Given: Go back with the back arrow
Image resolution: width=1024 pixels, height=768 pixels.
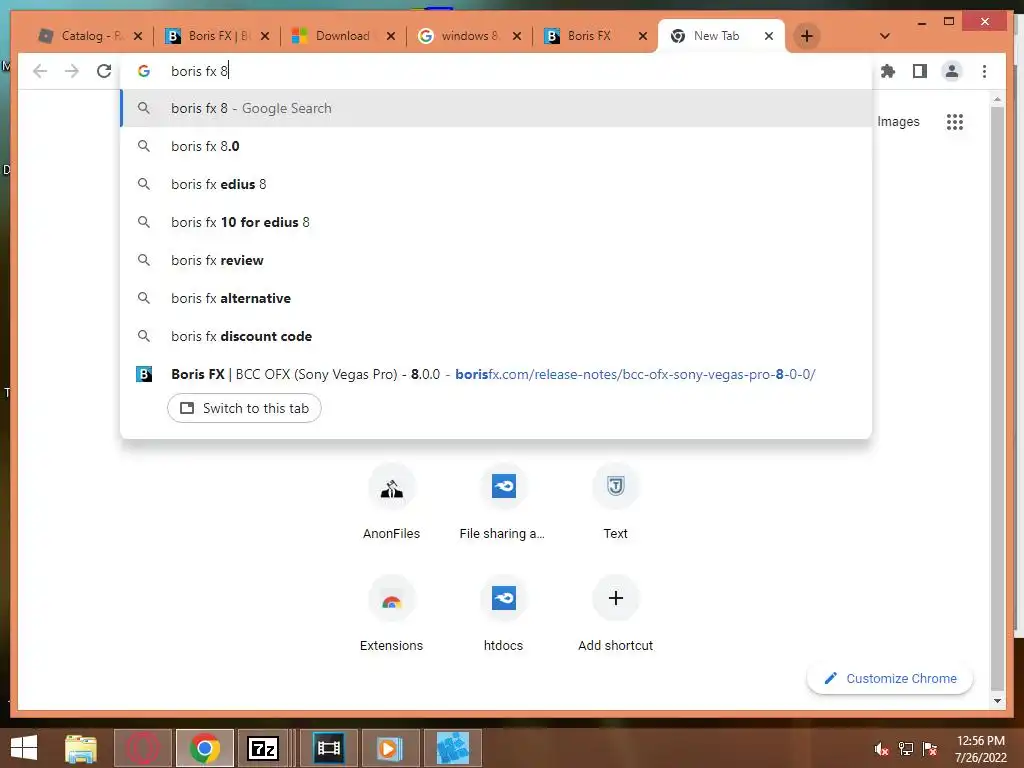Looking at the screenshot, I should point(40,71).
